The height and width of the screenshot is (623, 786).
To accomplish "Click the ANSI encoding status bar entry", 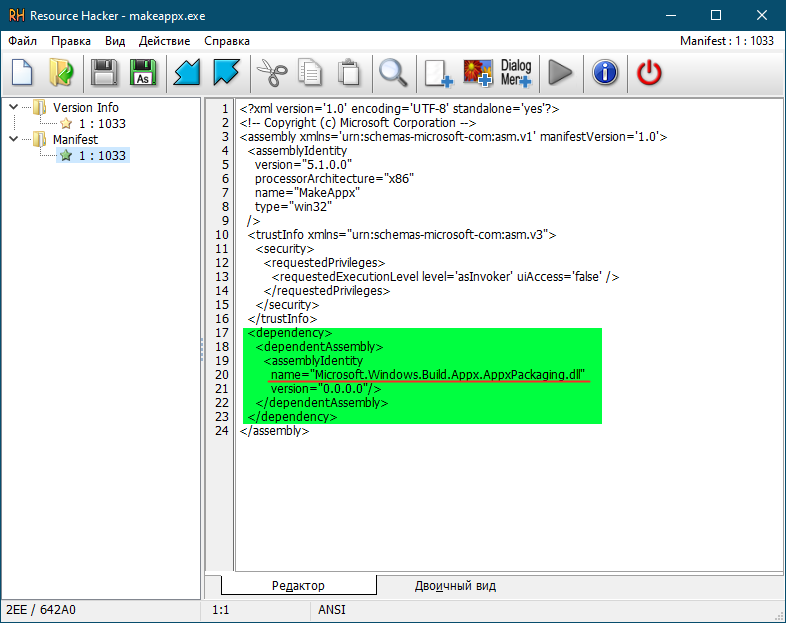I will coord(332,609).
